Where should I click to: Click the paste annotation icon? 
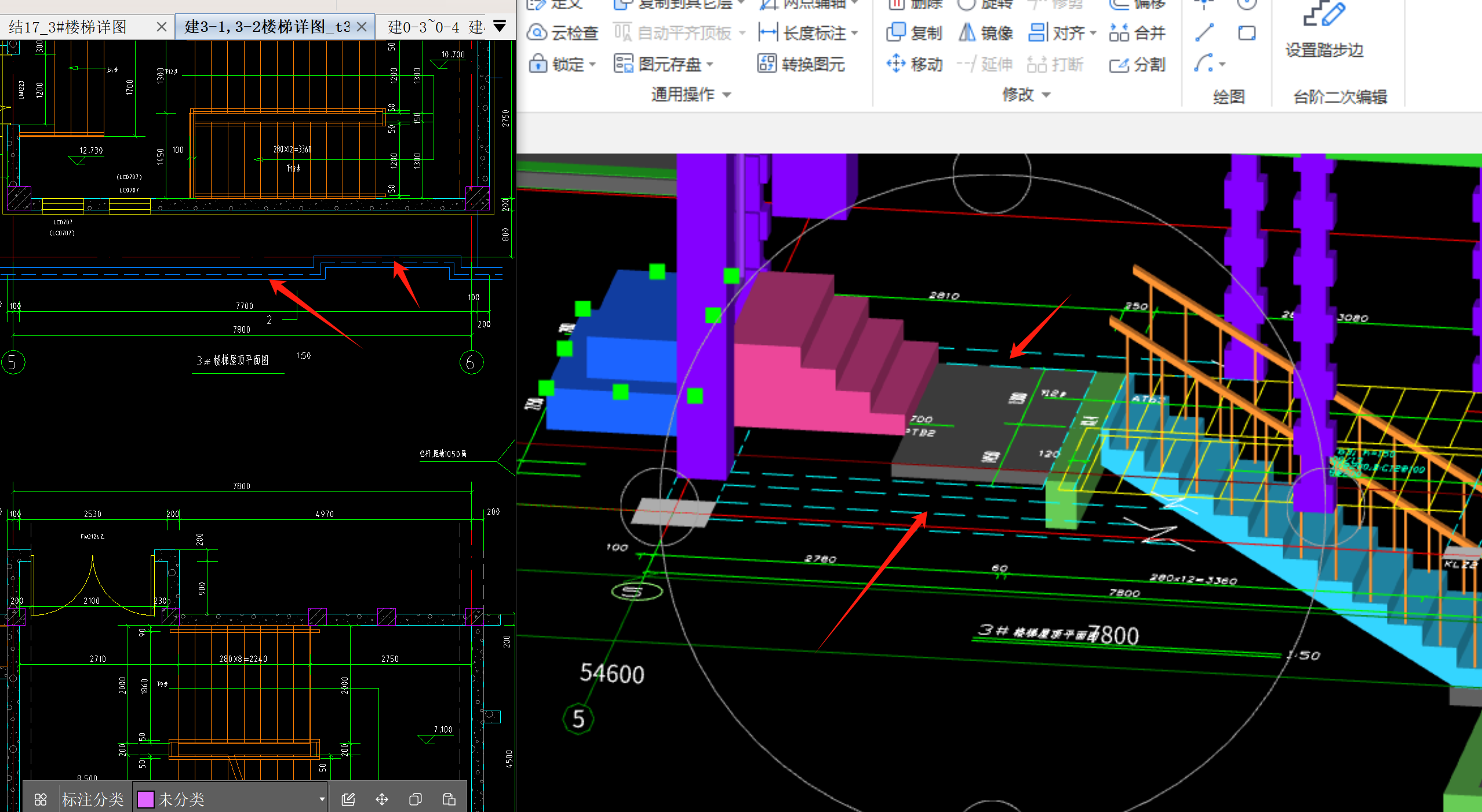click(x=449, y=799)
